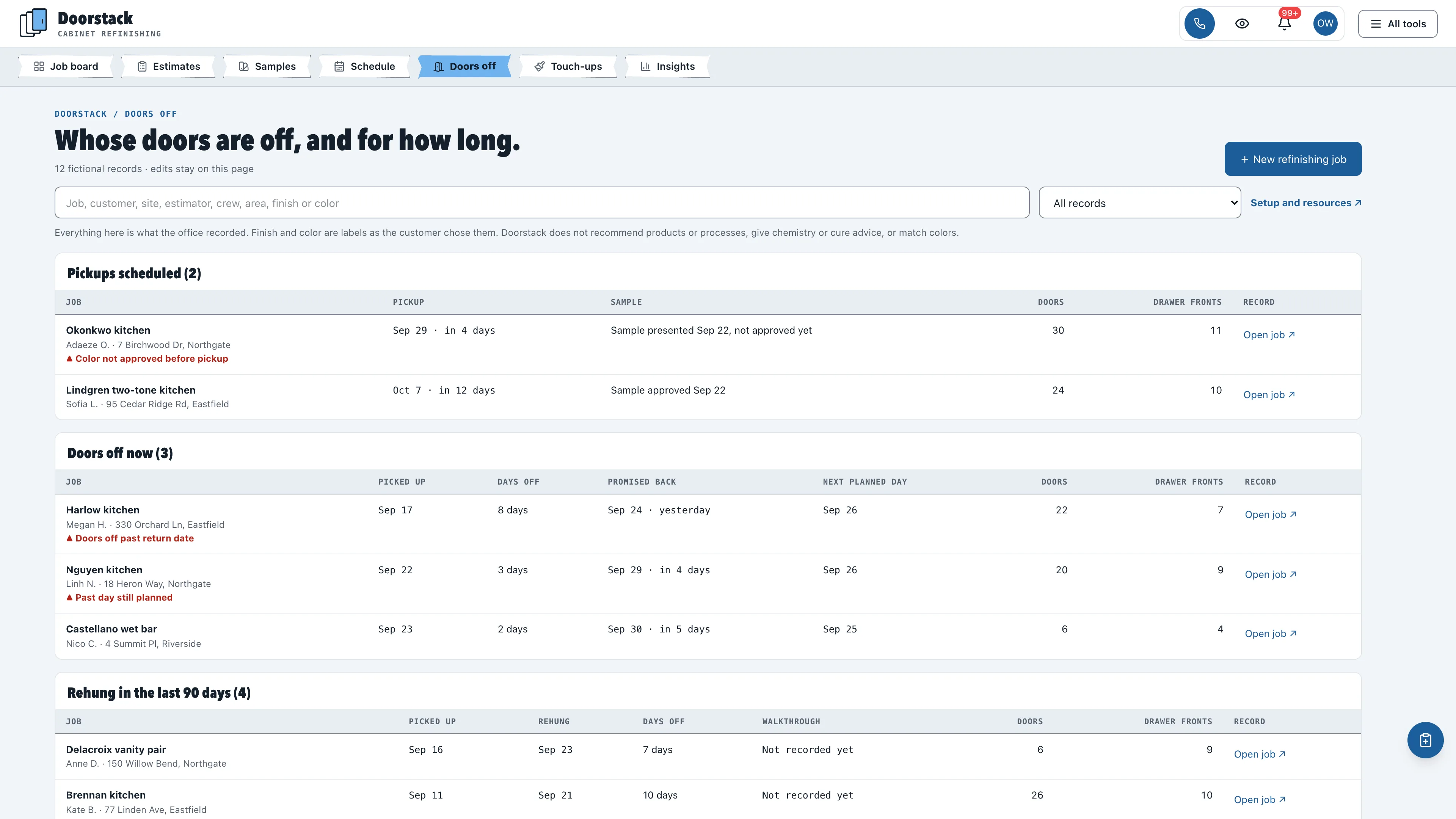Screen dimensions: 1456x819
Task: Click 'Past day still planned' warning
Action: pyautogui.click(x=119, y=598)
